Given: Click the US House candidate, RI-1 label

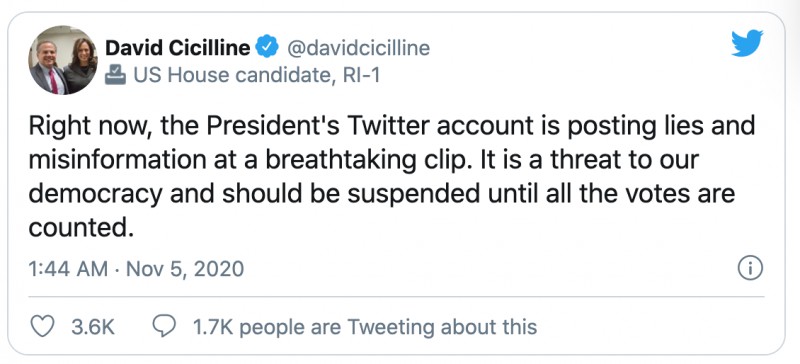Looking at the screenshot, I should [x=257, y=75].
